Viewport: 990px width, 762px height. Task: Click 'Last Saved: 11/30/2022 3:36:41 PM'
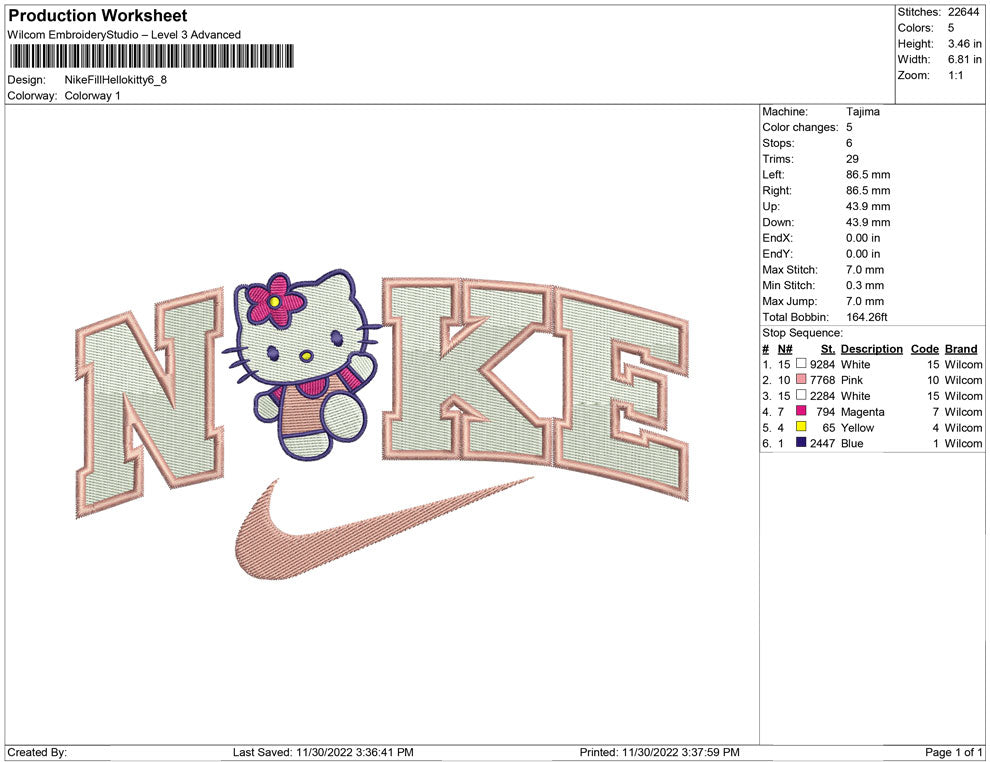click(323, 752)
